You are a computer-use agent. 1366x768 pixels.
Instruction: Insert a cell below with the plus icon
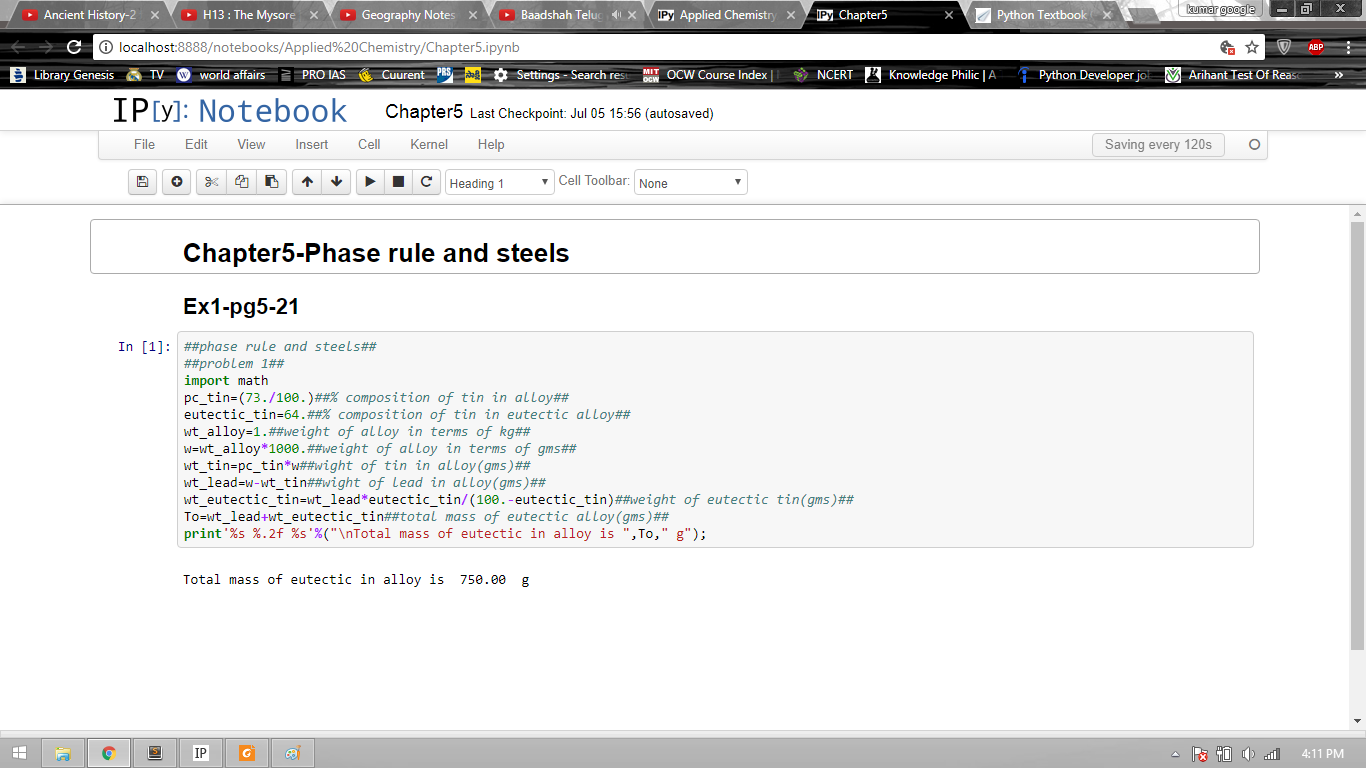[x=177, y=182]
